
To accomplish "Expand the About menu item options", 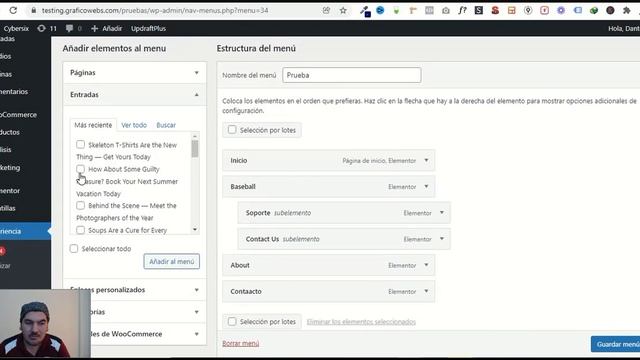I will (x=426, y=265).
